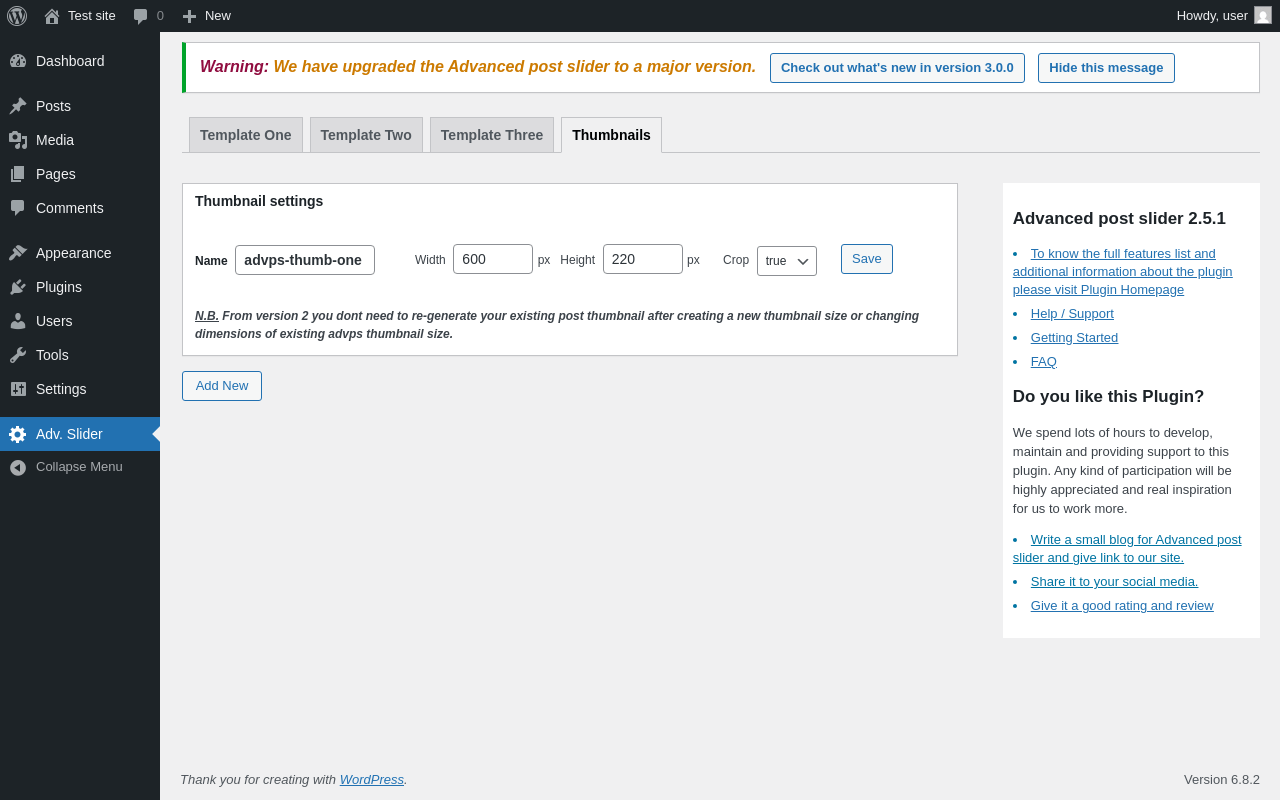Open Users menu item
Viewport: 1280px width, 800px height.
[80, 321]
